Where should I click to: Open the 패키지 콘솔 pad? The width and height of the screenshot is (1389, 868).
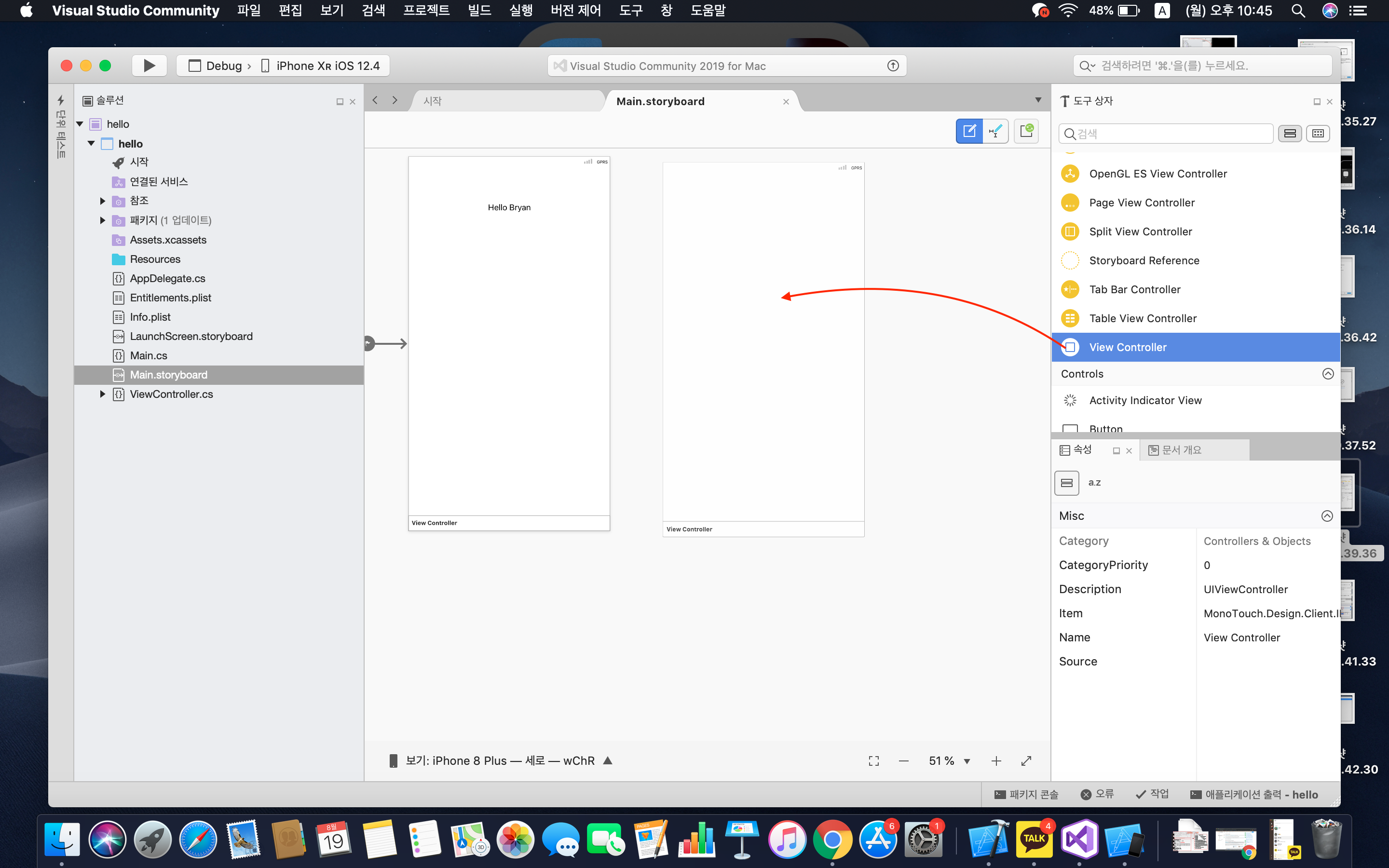pos(1026,795)
